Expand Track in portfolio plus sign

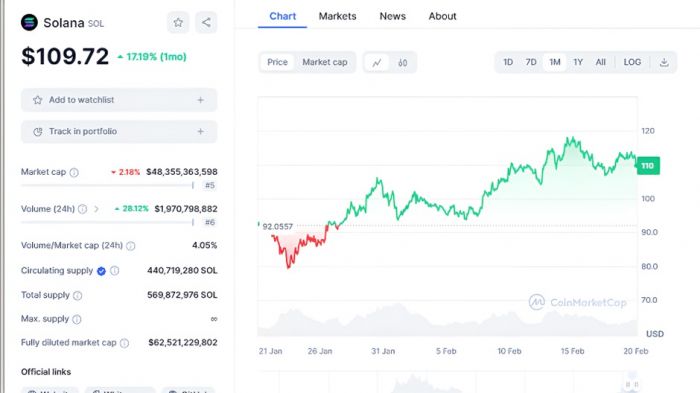point(200,131)
